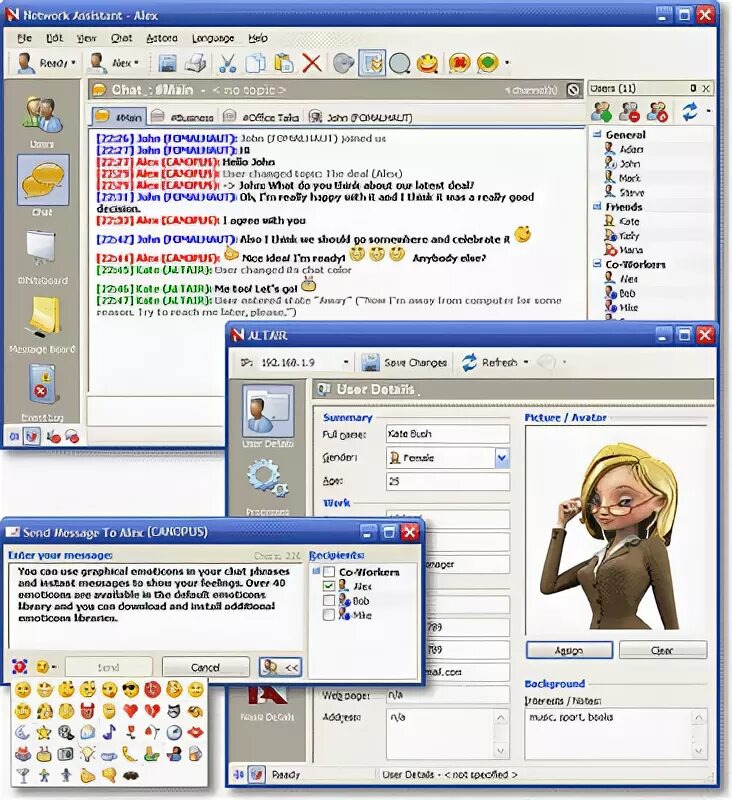The image size is (732, 800).
Task: Click the Age input field
Action: [x=447, y=481]
